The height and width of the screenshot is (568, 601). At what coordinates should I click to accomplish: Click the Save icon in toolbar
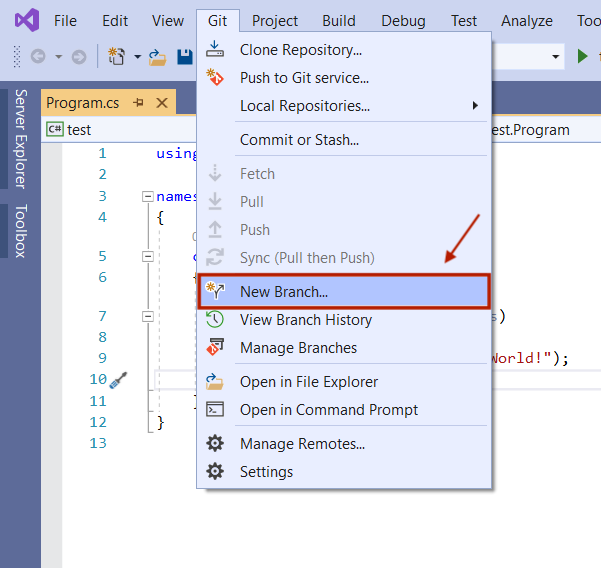(185, 57)
